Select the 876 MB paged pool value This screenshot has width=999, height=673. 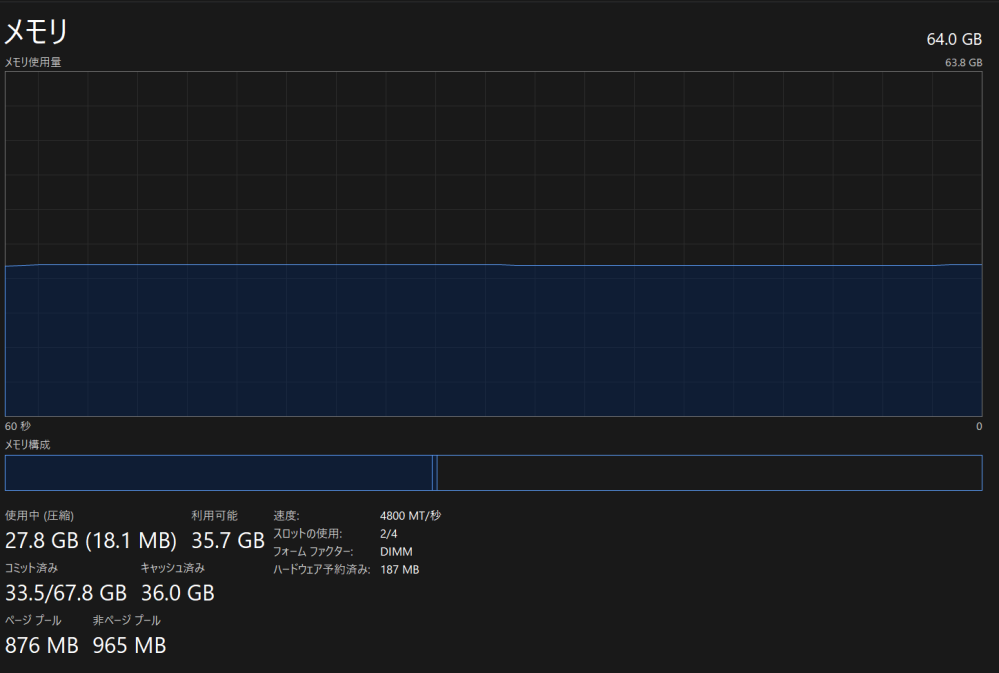[41, 646]
